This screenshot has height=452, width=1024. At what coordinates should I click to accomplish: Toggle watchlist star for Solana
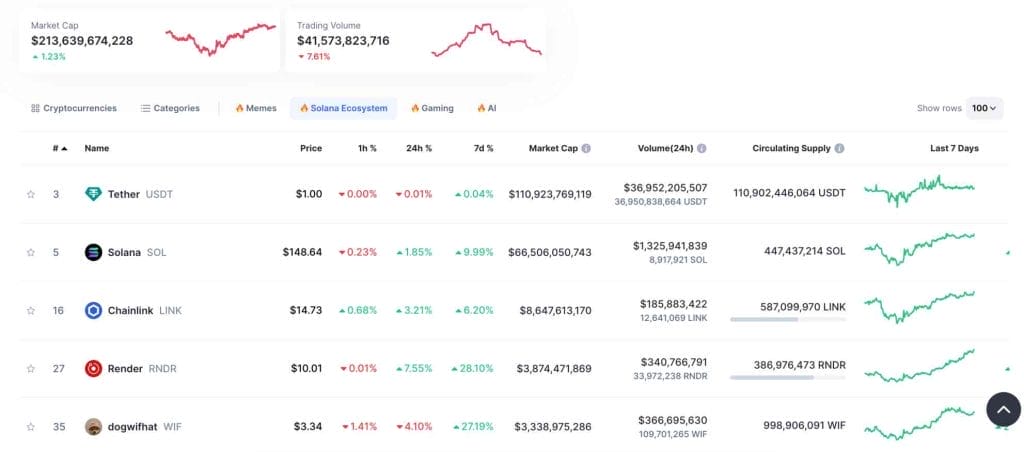click(x=30, y=252)
